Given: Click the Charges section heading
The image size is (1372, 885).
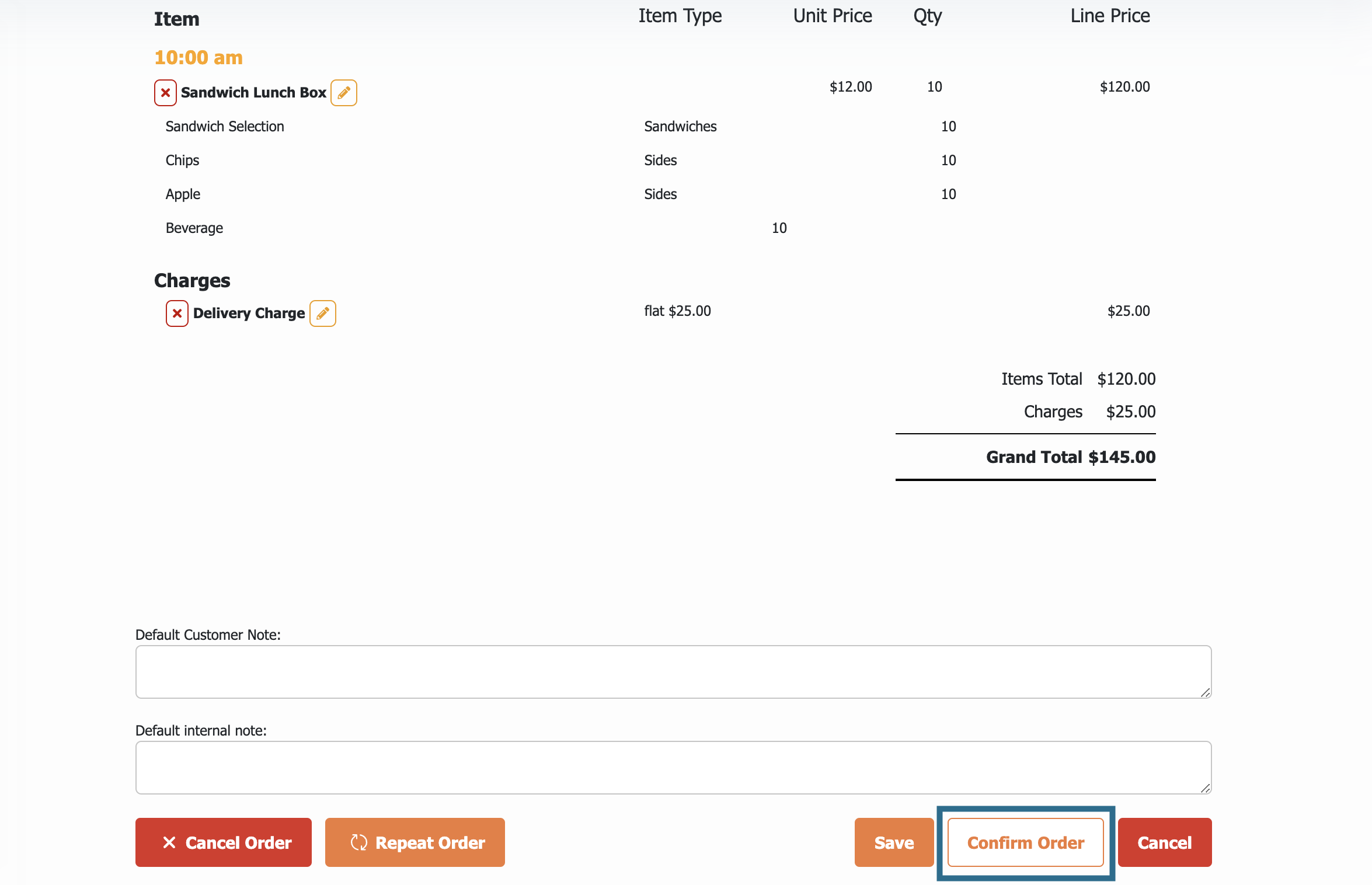Looking at the screenshot, I should [192, 281].
